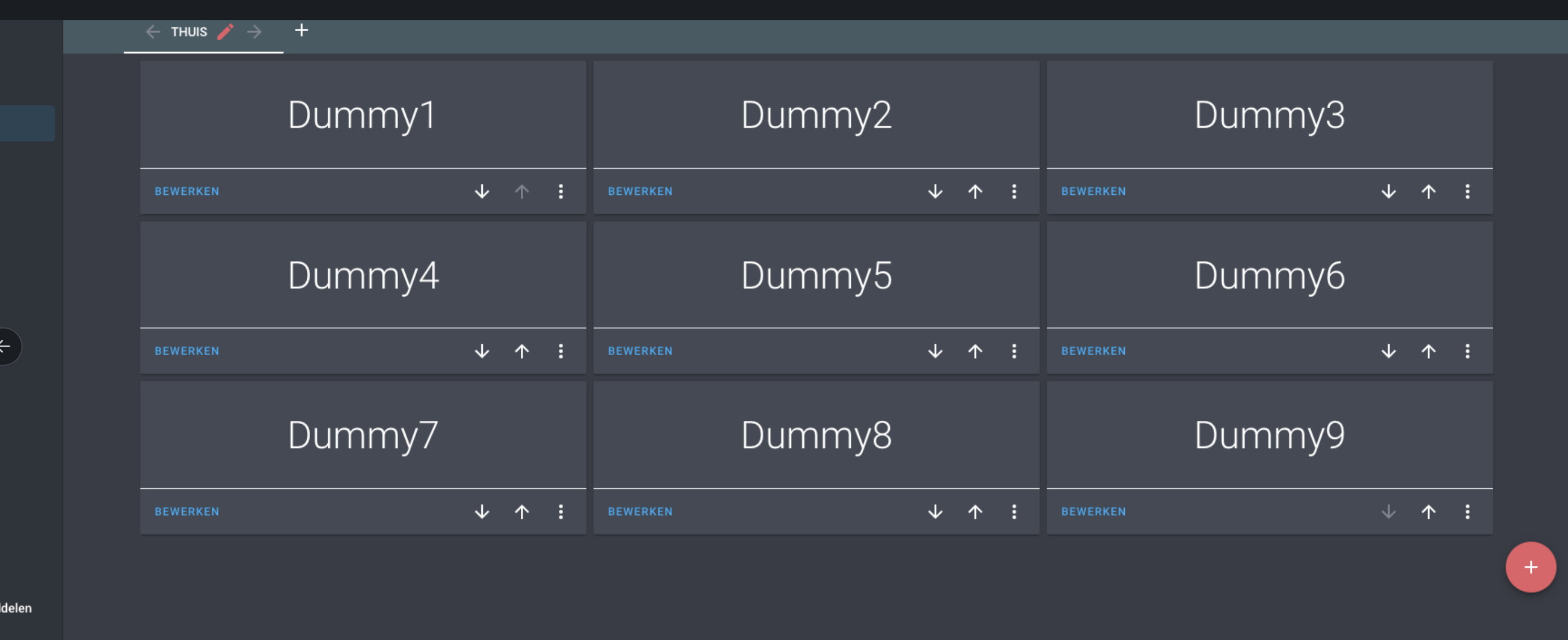Expand more options for Dummy9 card
This screenshot has width=1568, height=640.
(1467, 511)
